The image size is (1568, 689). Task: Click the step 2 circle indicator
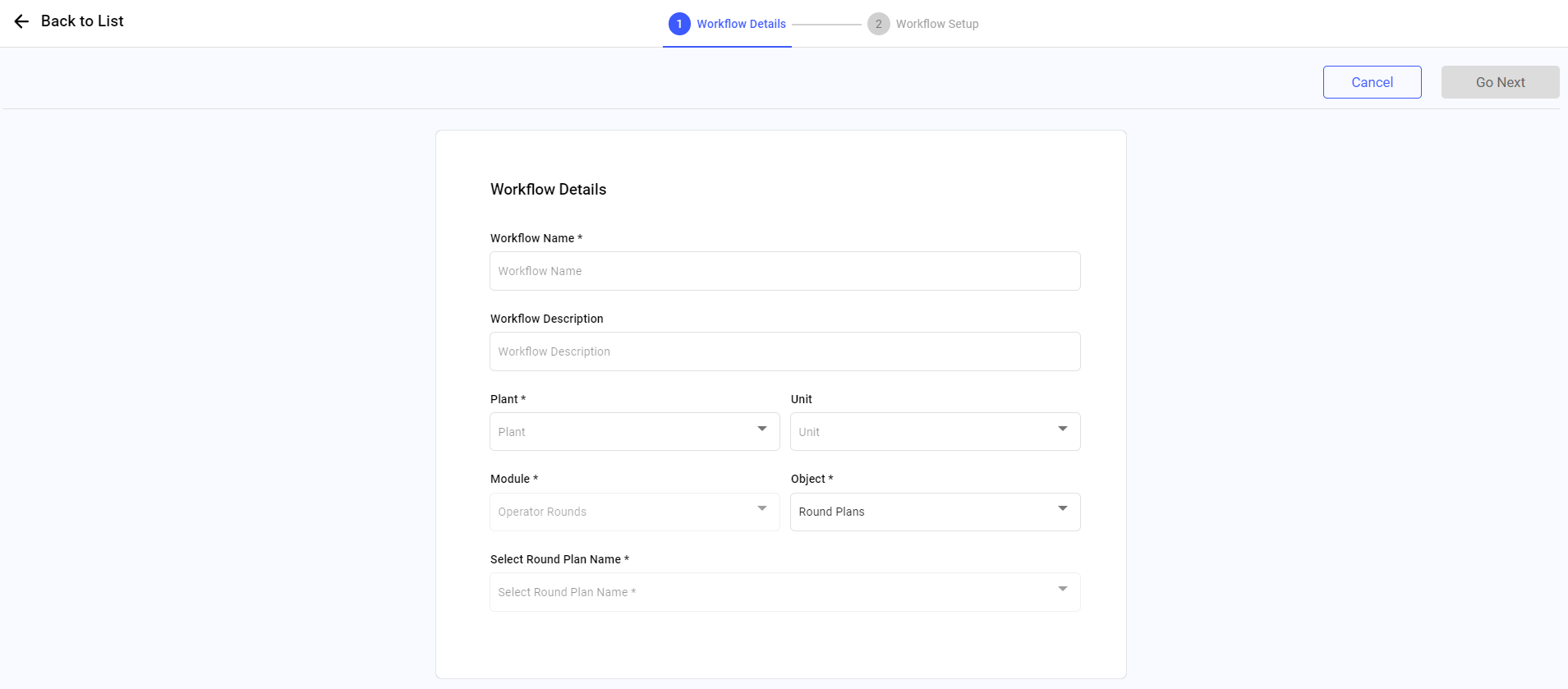tap(878, 24)
